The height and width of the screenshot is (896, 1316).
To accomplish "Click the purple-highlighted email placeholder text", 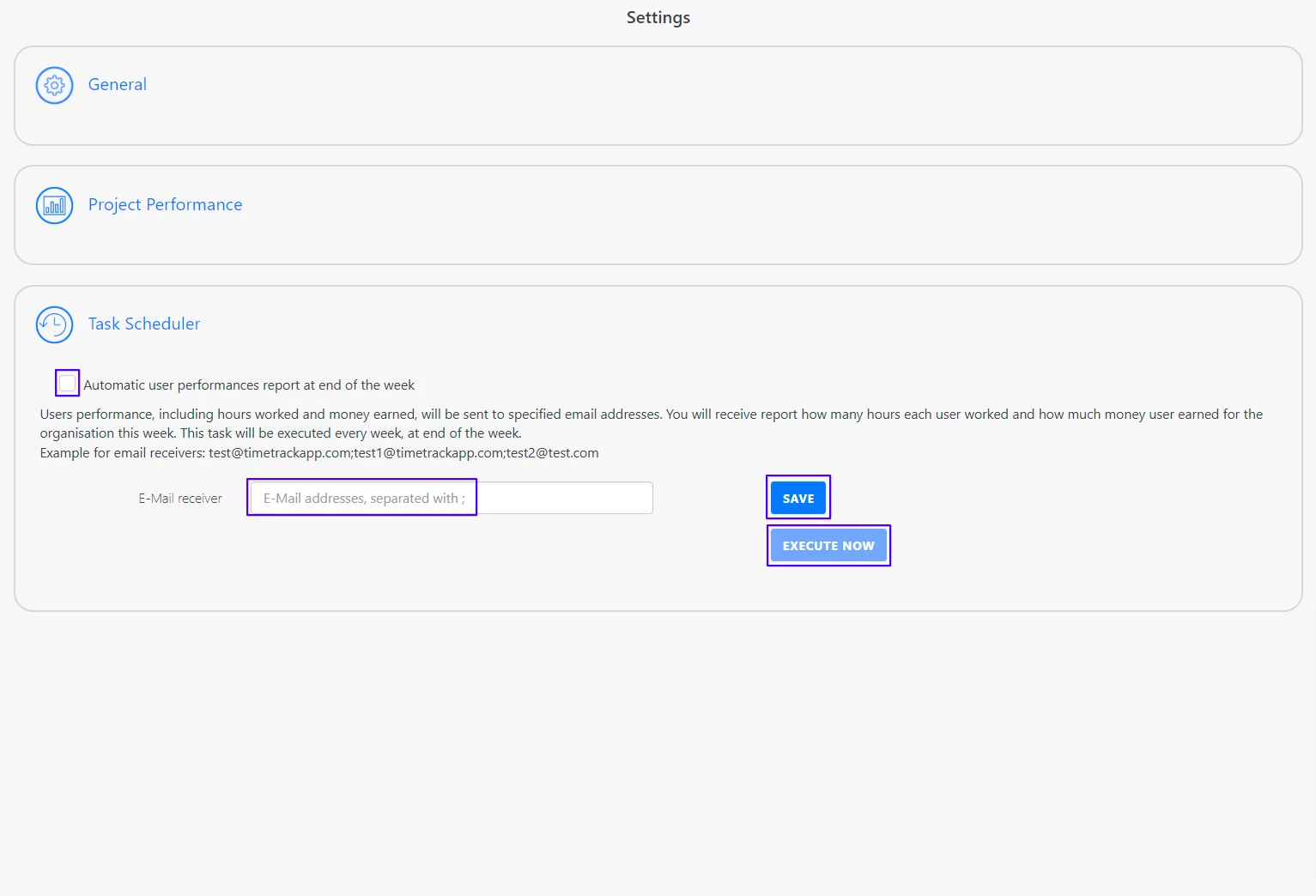I will coord(362,498).
